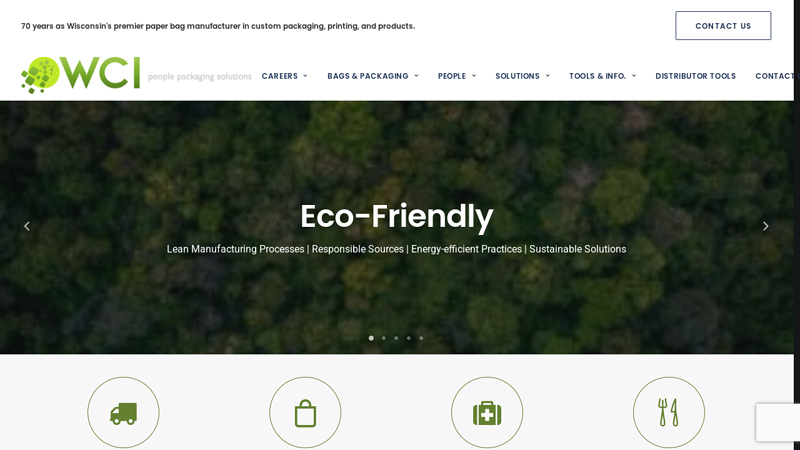Click the medical kit circle icon
The image size is (800, 450).
(x=487, y=412)
